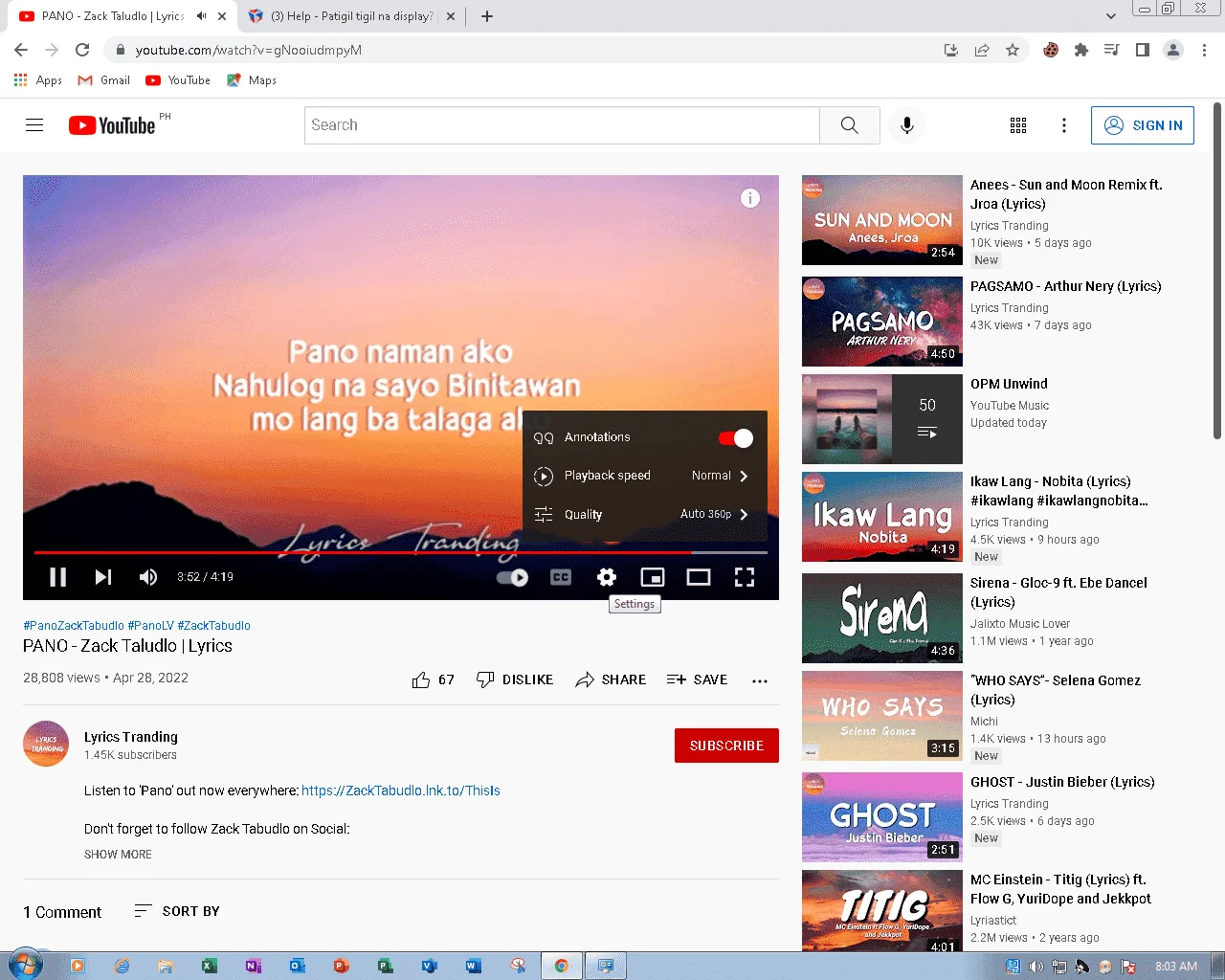1225x980 pixels.
Task: Switch to the Help - Patigil tigil tab
Action: click(352, 16)
